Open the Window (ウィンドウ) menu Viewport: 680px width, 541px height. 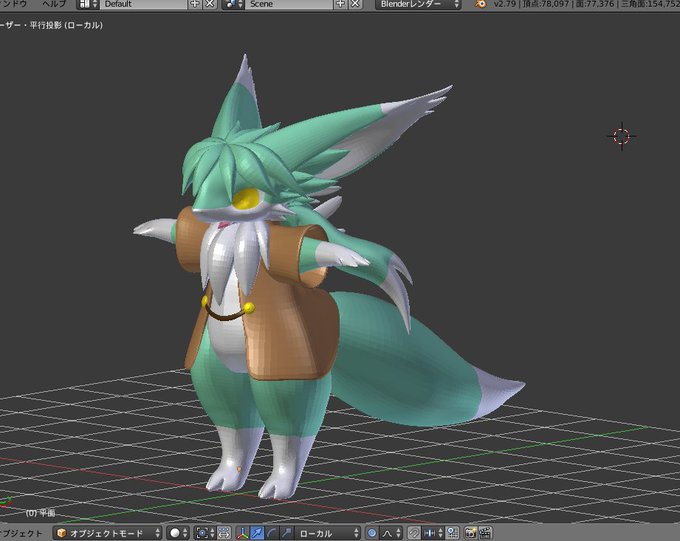point(13,4)
